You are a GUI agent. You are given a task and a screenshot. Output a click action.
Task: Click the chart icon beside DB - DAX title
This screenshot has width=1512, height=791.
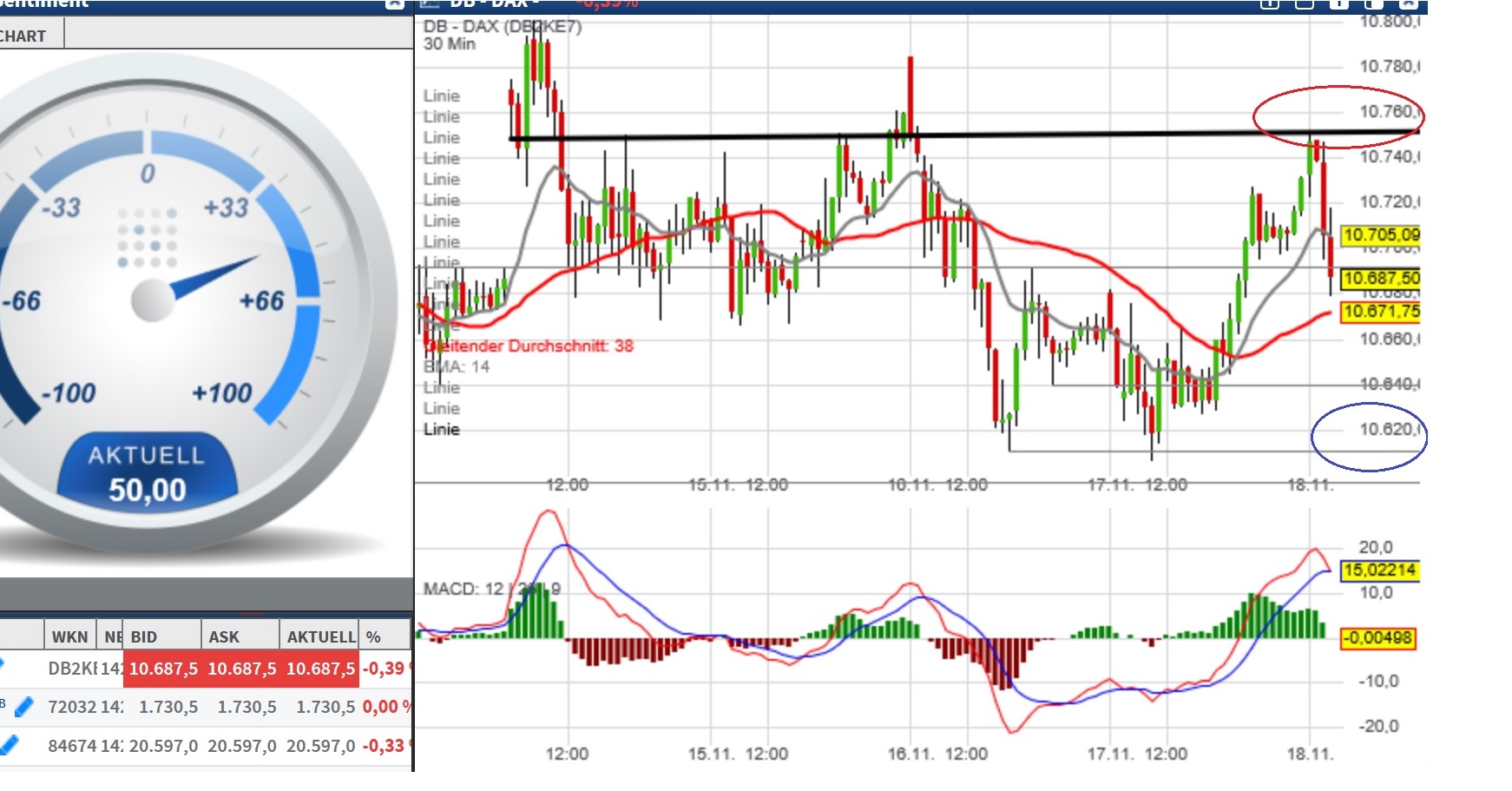click(431, 4)
